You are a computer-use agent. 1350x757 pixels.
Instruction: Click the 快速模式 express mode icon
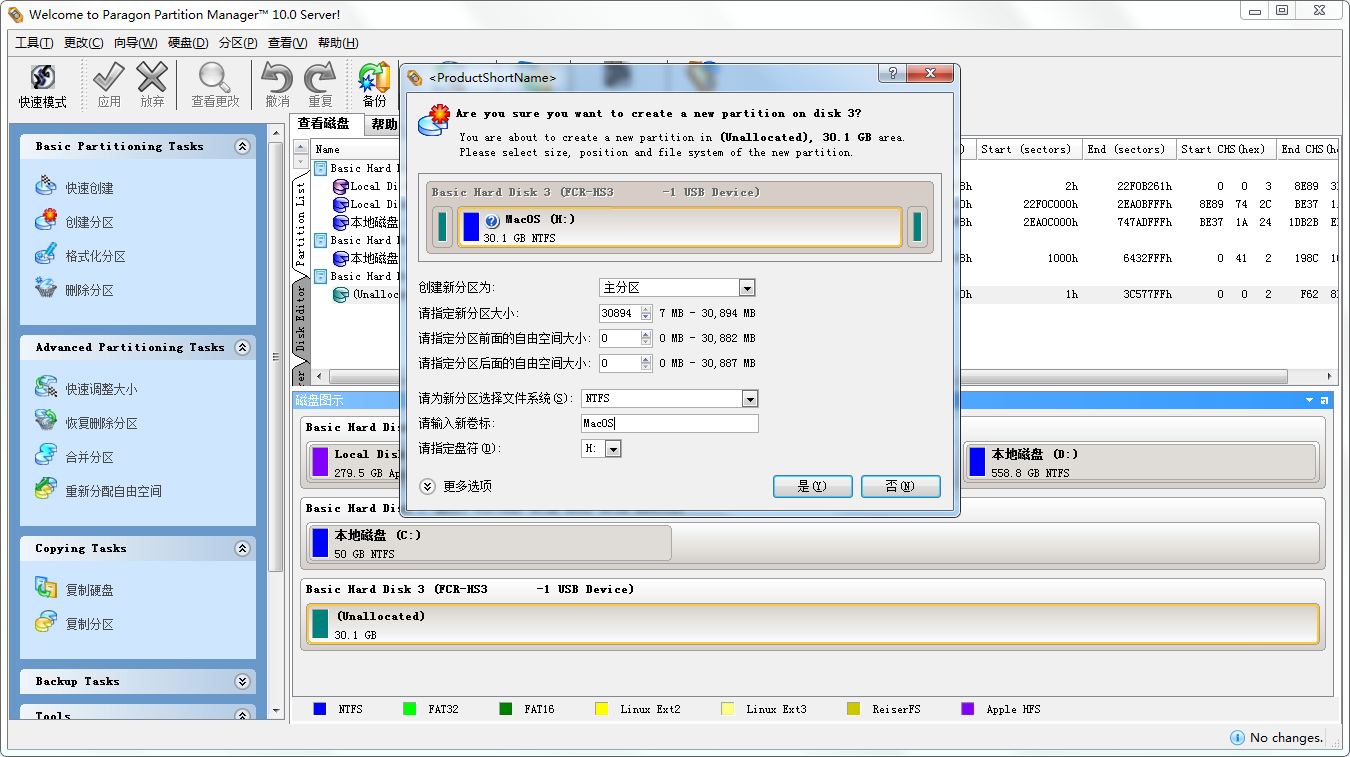[x=42, y=77]
